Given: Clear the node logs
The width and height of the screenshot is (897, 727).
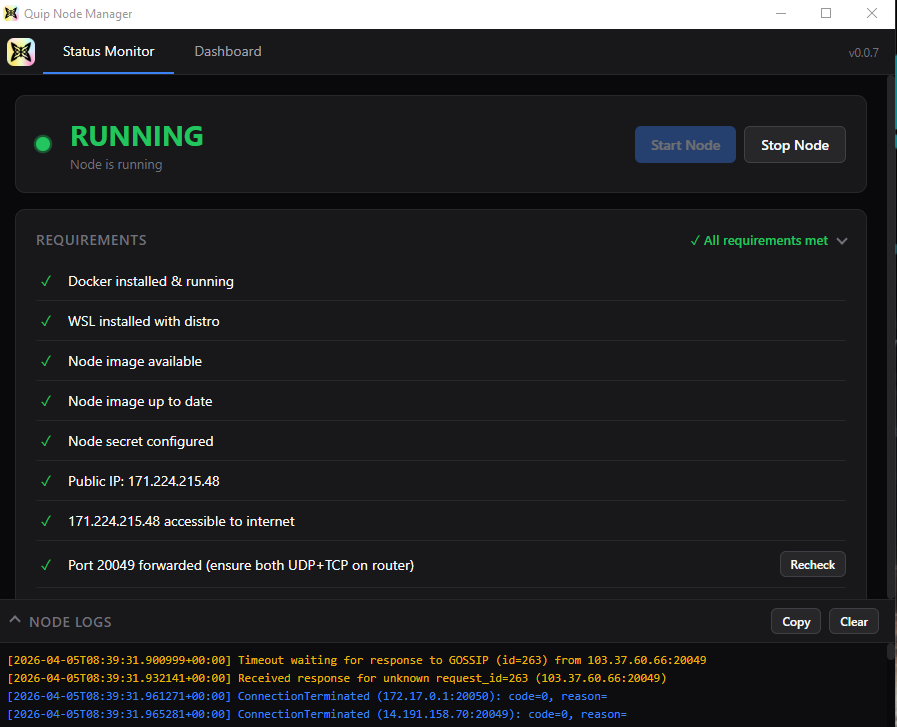Looking at the screenshot, I should click(x=854, y=621).
